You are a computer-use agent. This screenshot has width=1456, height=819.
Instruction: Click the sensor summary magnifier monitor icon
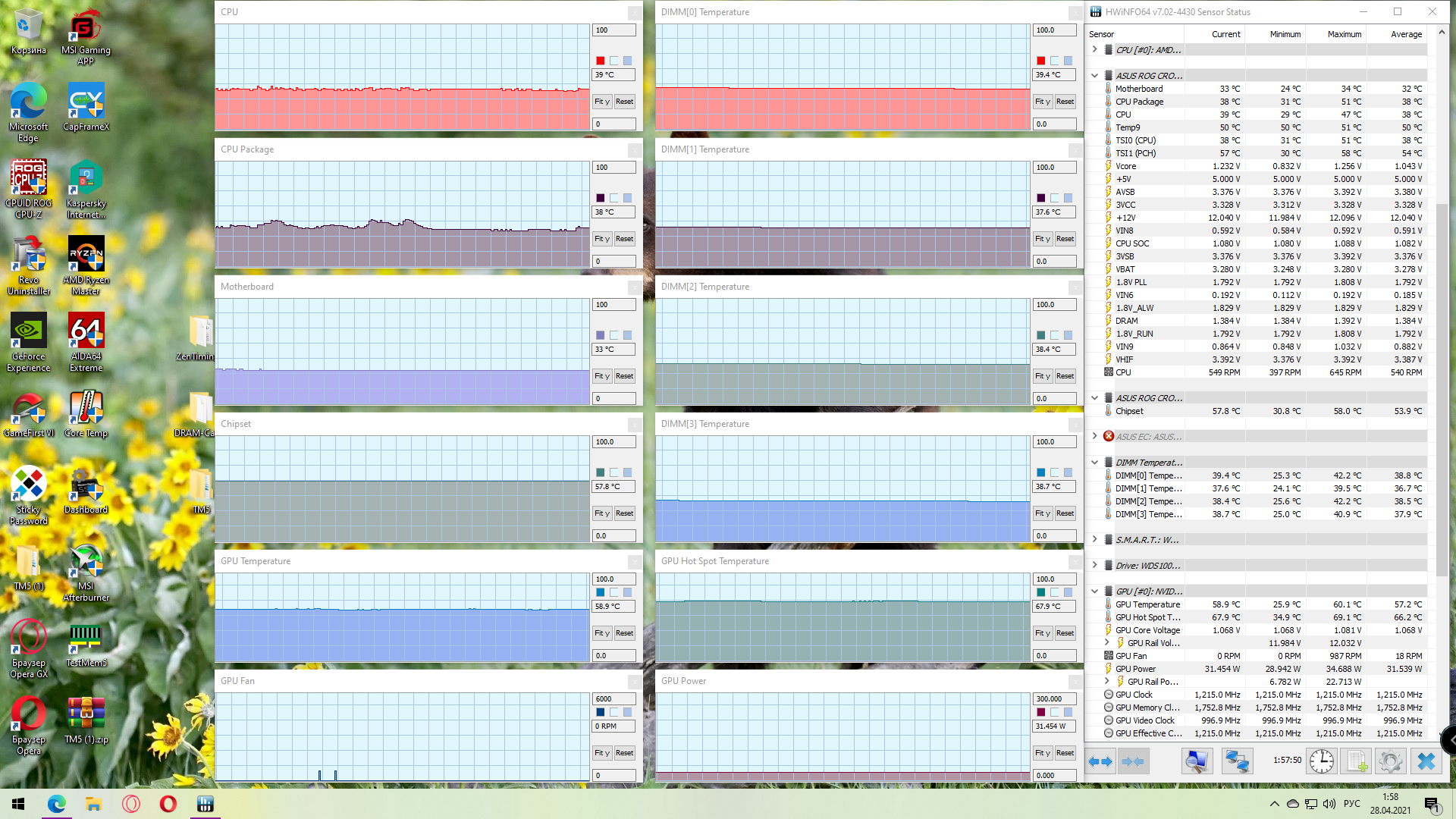tap(1197, 761)
